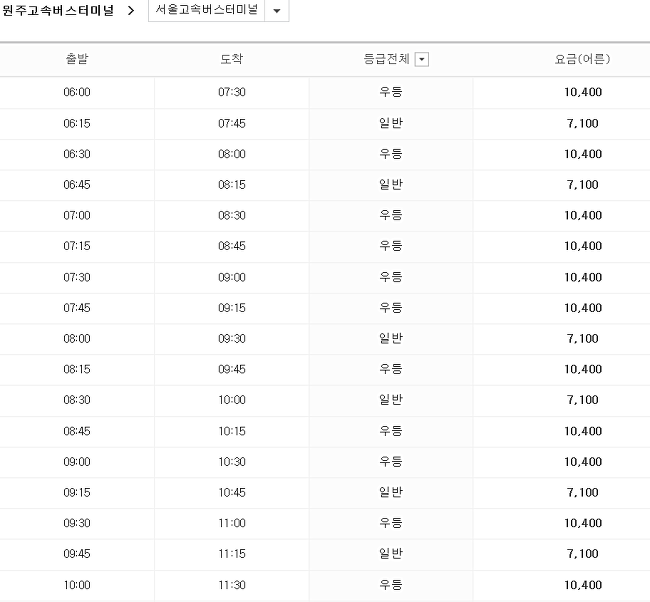
Task: Select the 09:45 departure cell
Action: 77,554
